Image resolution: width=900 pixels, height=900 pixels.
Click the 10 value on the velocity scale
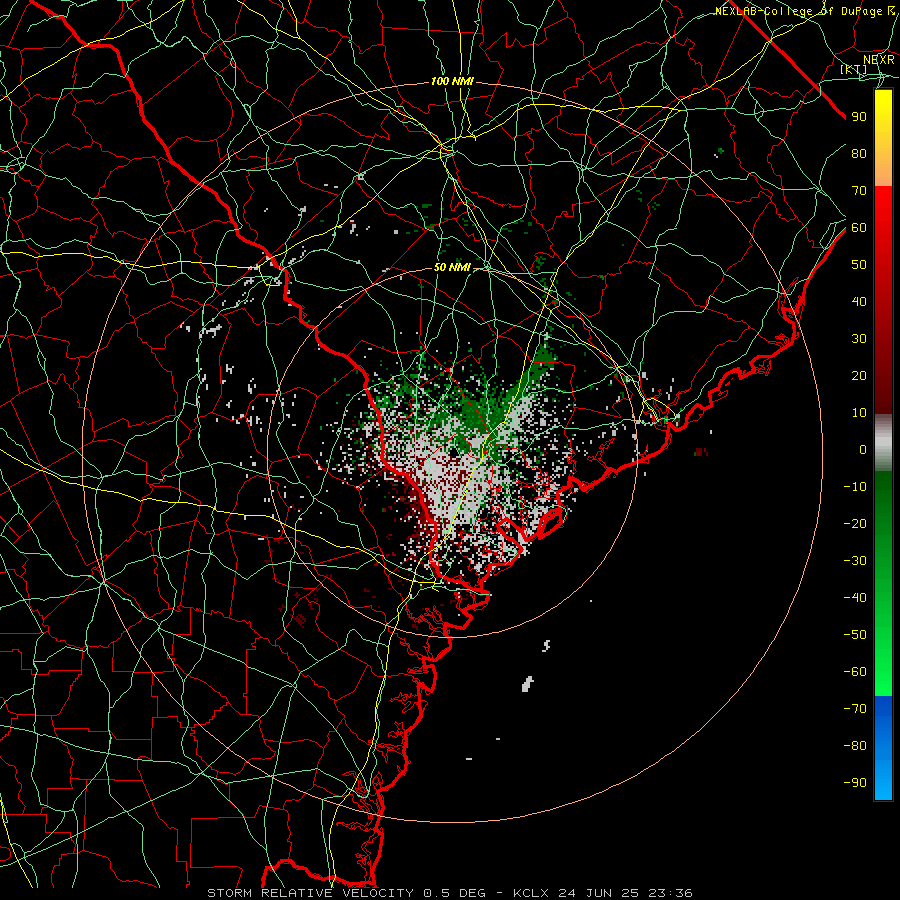(859, 413)
